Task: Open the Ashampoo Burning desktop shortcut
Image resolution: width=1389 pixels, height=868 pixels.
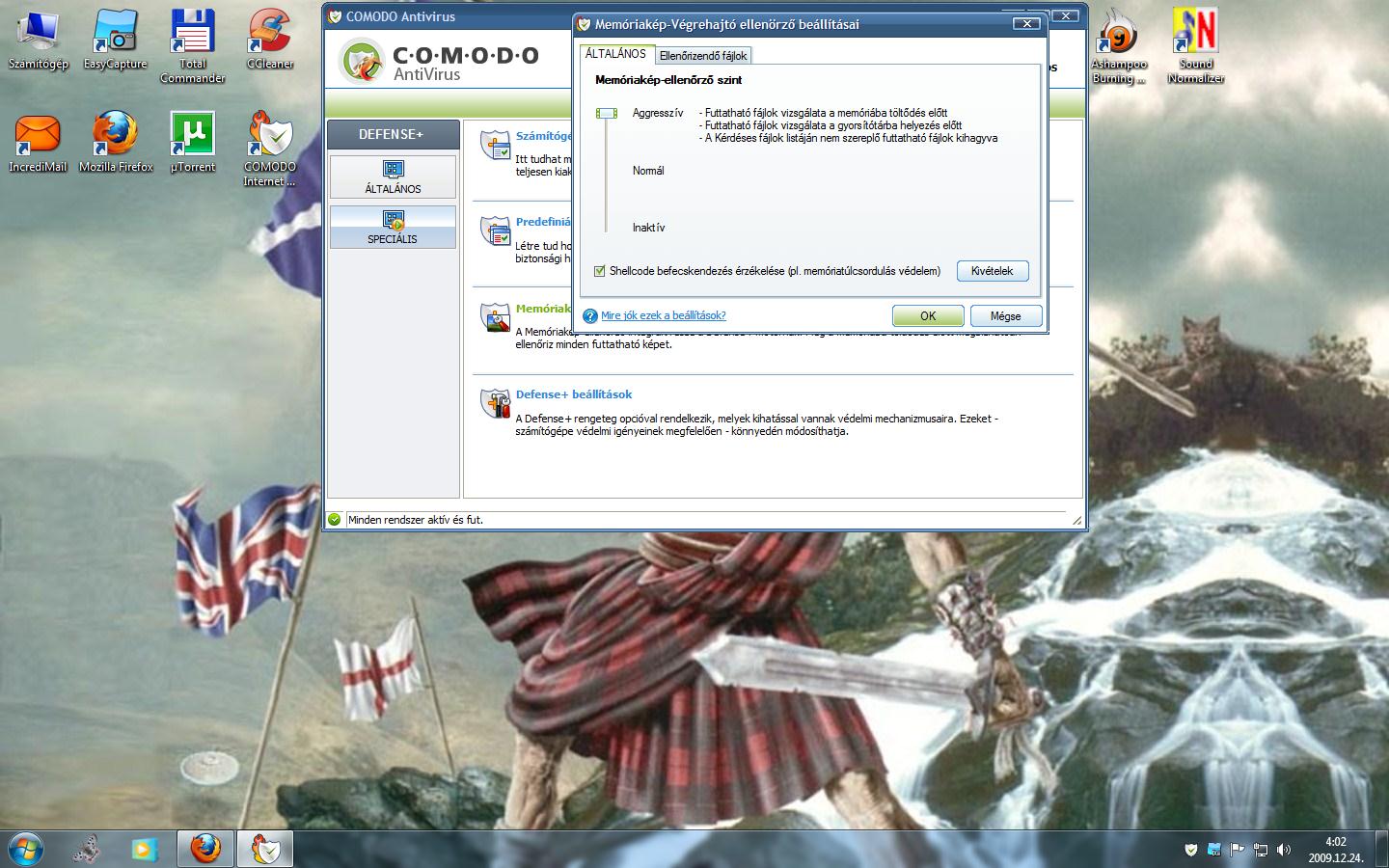Action: (1119, 46)
